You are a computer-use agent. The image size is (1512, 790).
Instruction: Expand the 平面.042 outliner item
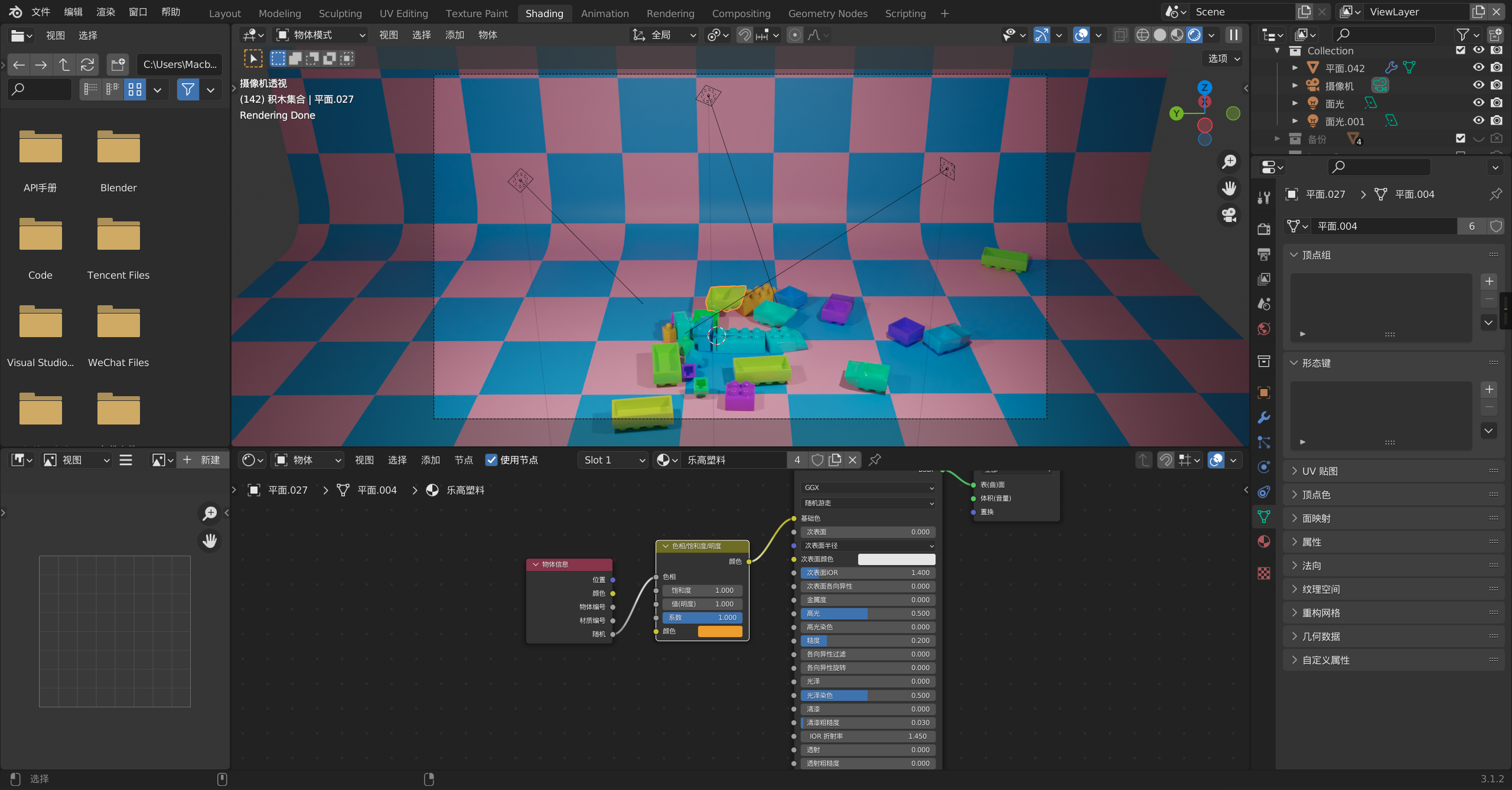pos(1295,68)
